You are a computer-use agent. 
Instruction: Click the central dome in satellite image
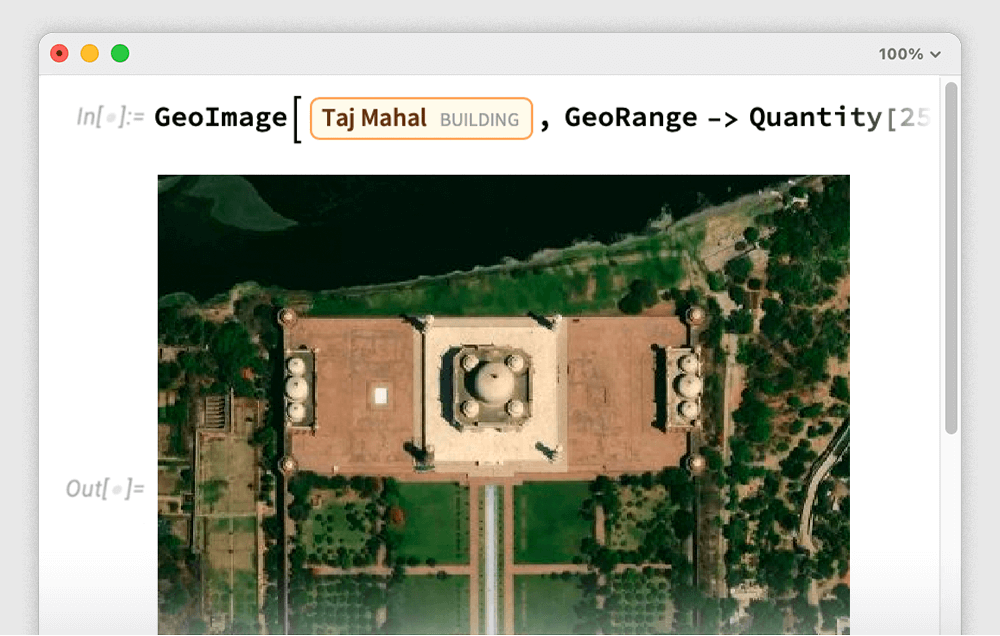pyautogui.click(x=491, y=381)
